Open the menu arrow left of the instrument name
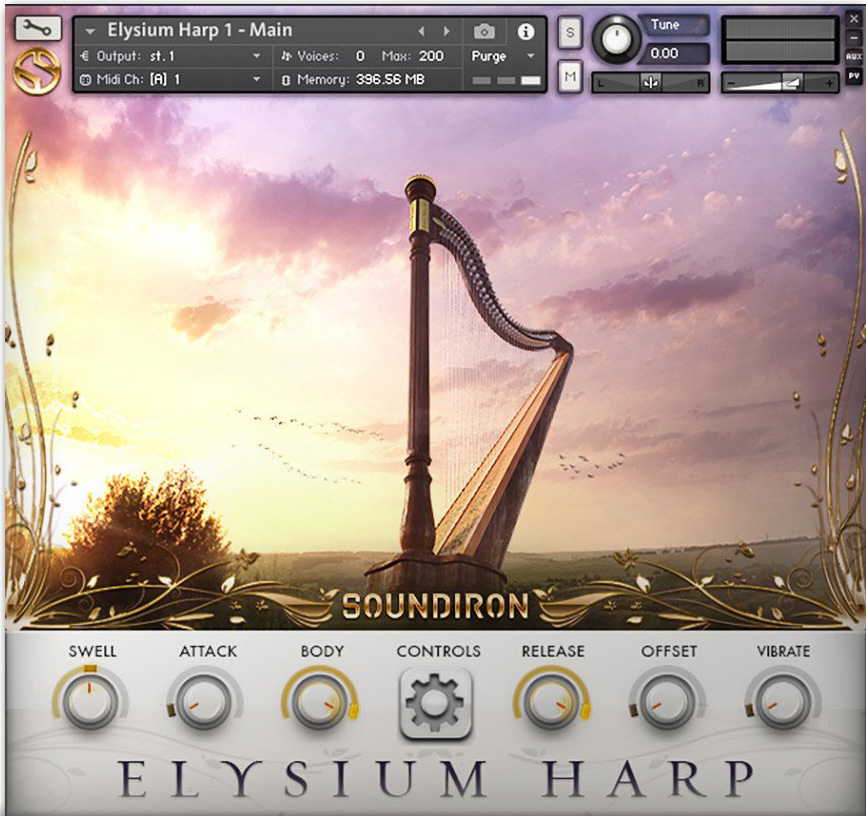866x816 pixels. [91, 31]
